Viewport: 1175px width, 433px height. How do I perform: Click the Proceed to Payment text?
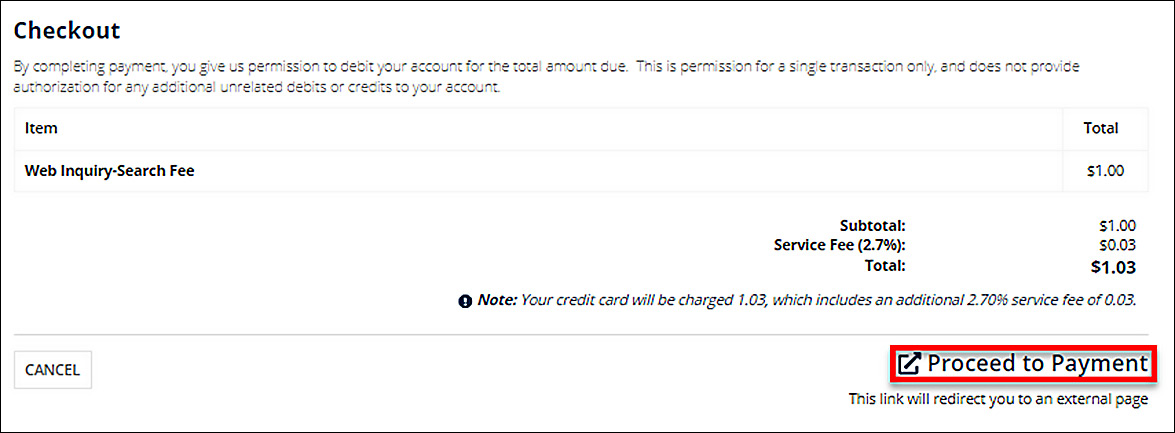pyautogui.click(x=1037, y=364)
